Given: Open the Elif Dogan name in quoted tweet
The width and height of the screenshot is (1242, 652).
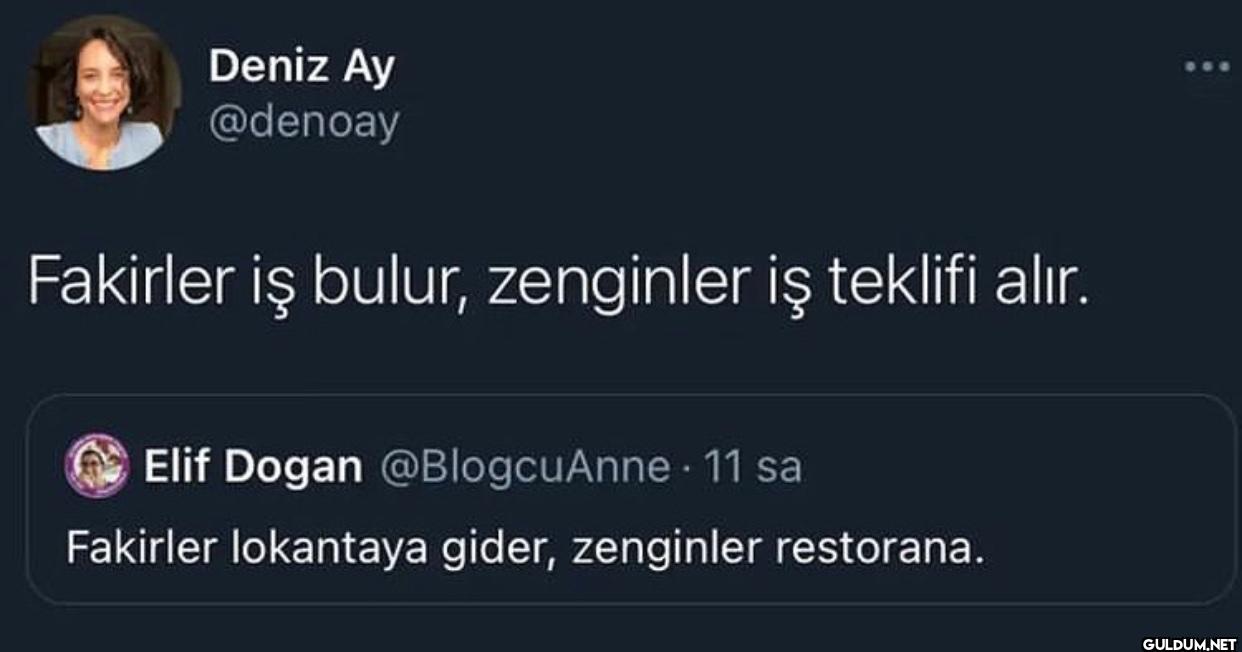Looking at the screenshot, I should [253, 467].
